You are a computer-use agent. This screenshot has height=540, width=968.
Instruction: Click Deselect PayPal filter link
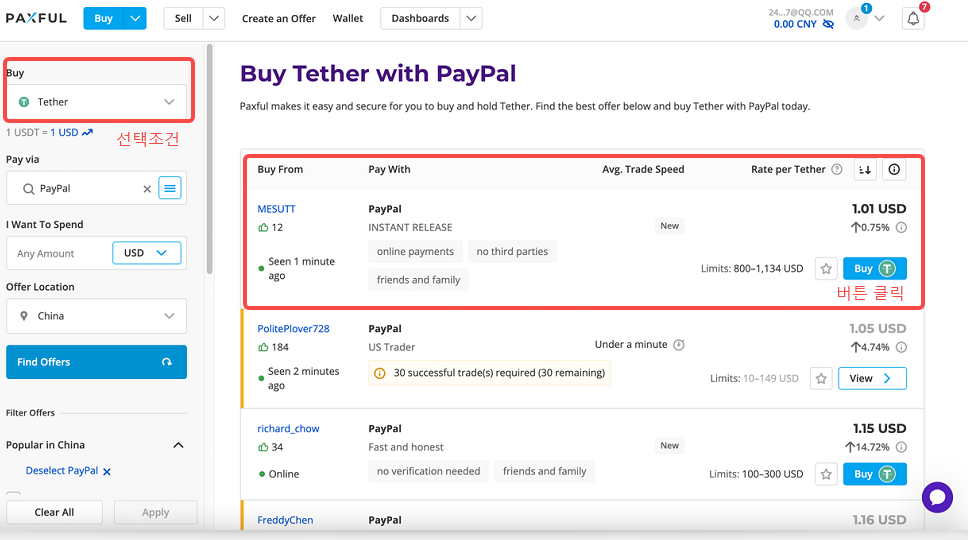click(x=68, y=471)
